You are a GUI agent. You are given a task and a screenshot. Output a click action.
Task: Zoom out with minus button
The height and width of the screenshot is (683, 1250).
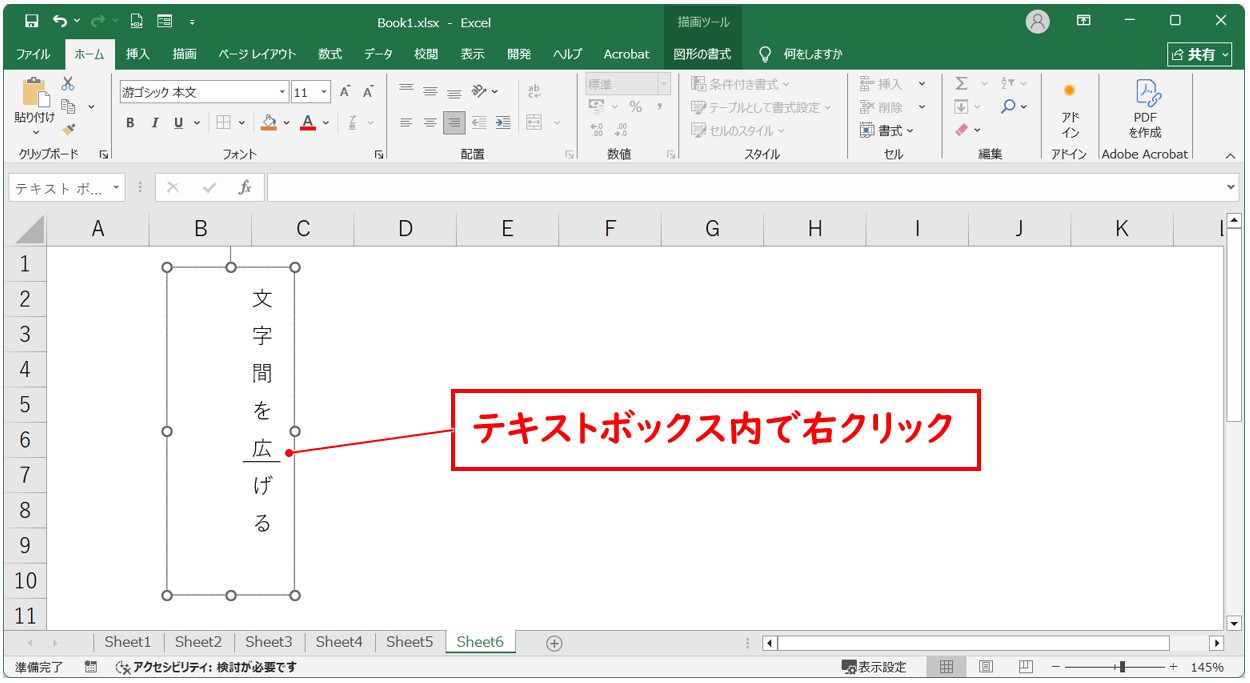coord(1055,667)
